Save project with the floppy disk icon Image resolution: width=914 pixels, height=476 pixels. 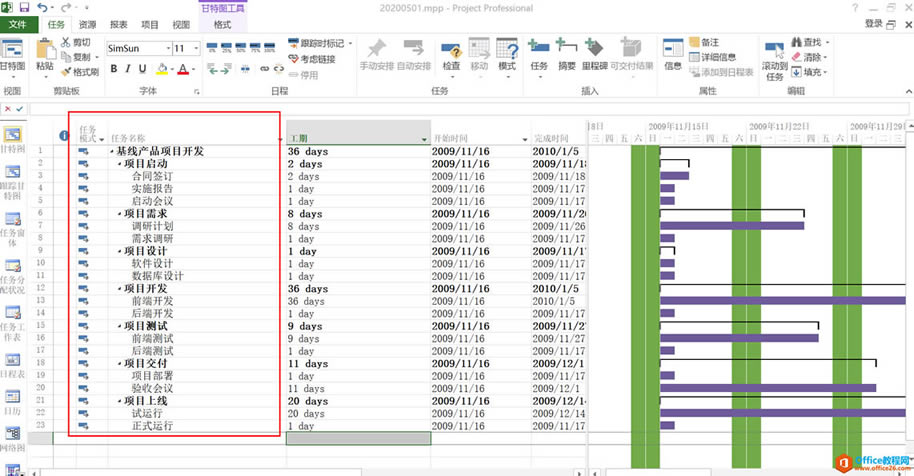point(24,8)
